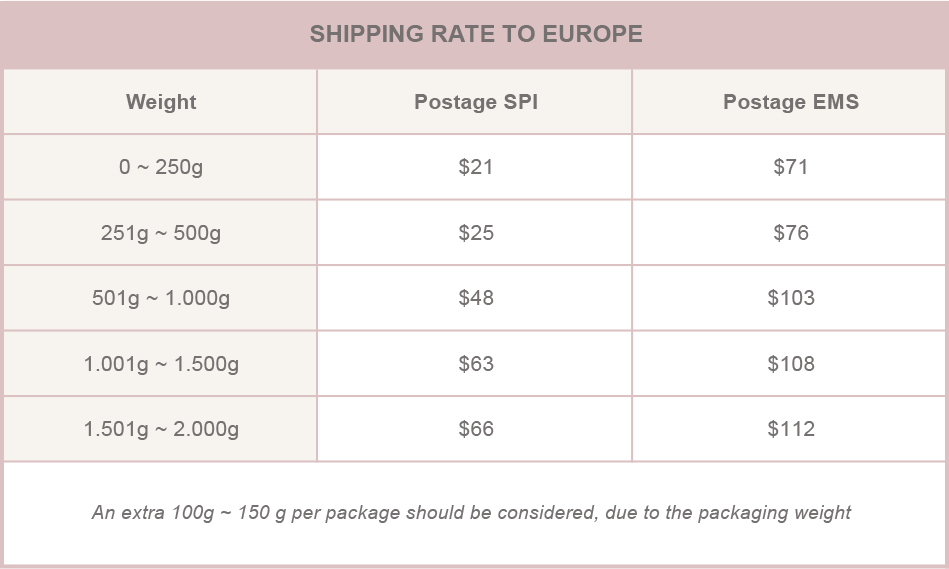Select the $66 SPI price cell

click(x=474, y=429)
